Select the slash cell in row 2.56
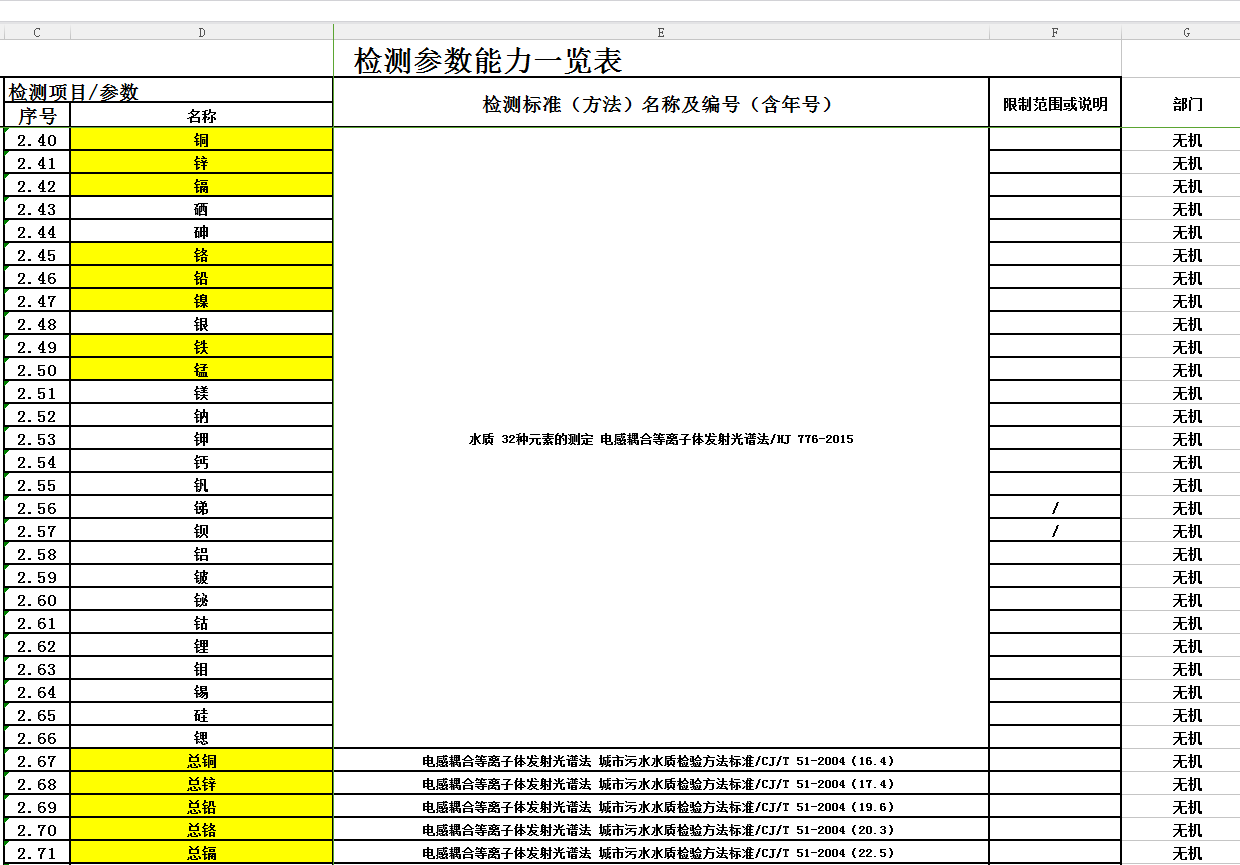 tap(1055, 507)
